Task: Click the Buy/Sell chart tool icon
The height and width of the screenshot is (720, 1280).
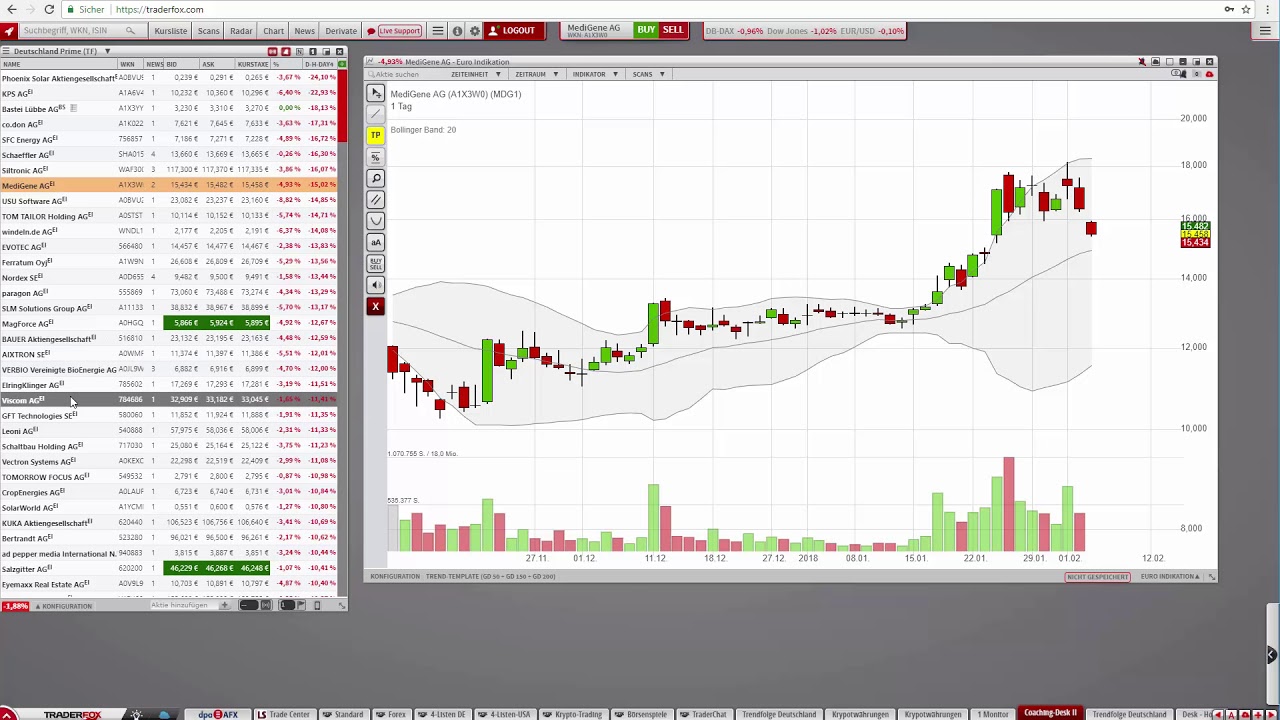Action: point(376,263)
